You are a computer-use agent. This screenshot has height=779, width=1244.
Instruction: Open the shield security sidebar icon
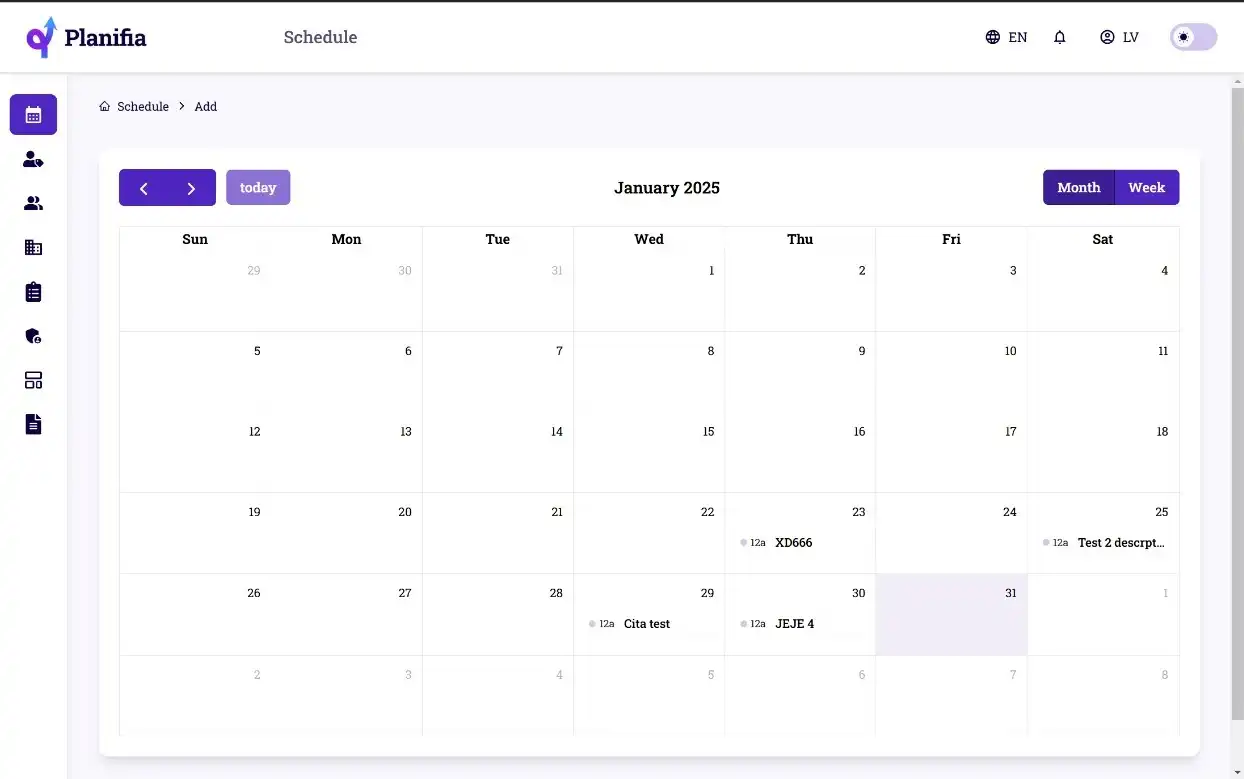pyautogui.click(x=33, y=336)
